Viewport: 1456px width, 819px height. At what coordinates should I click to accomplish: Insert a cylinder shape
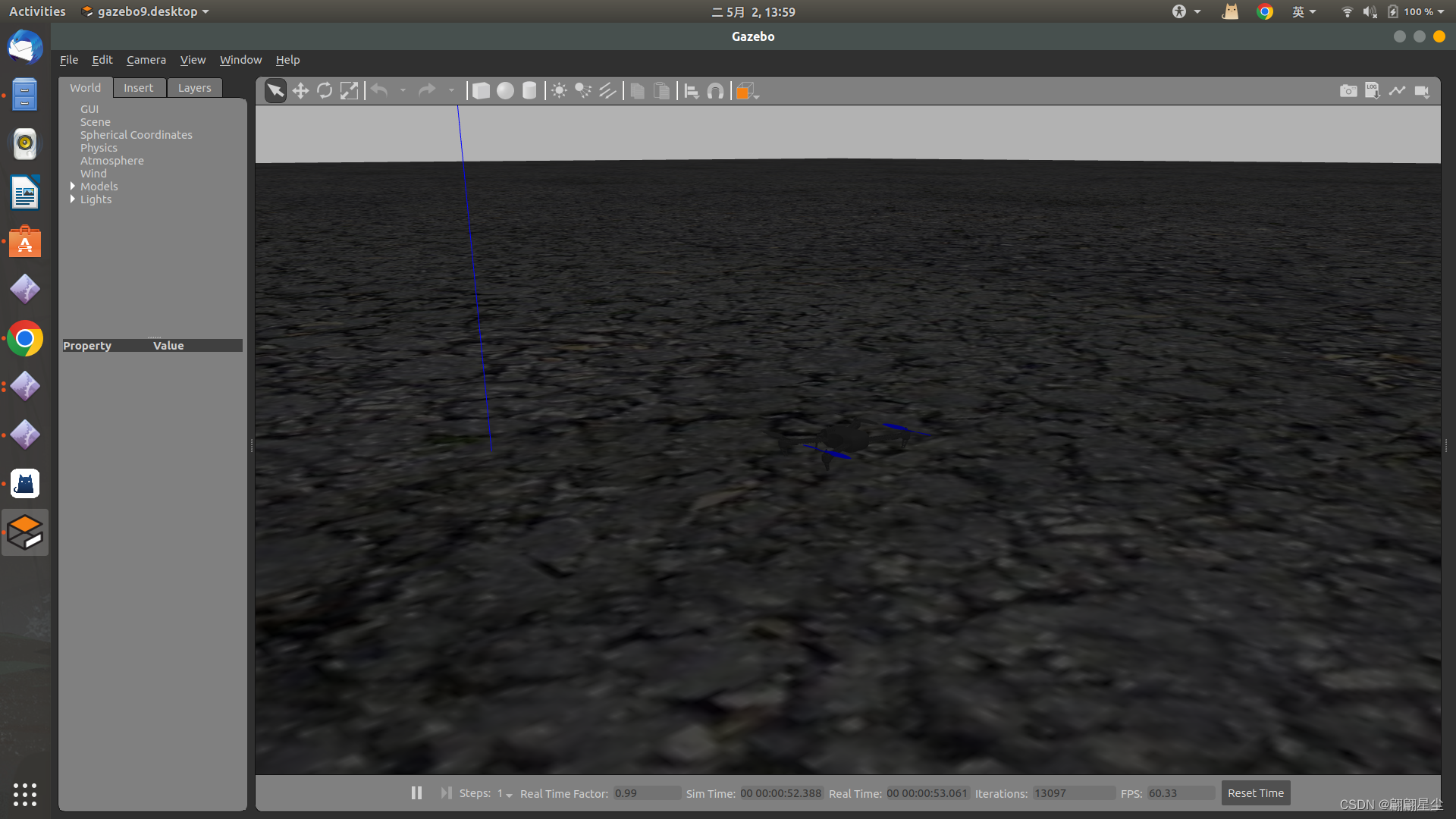[x=529, y=91]
